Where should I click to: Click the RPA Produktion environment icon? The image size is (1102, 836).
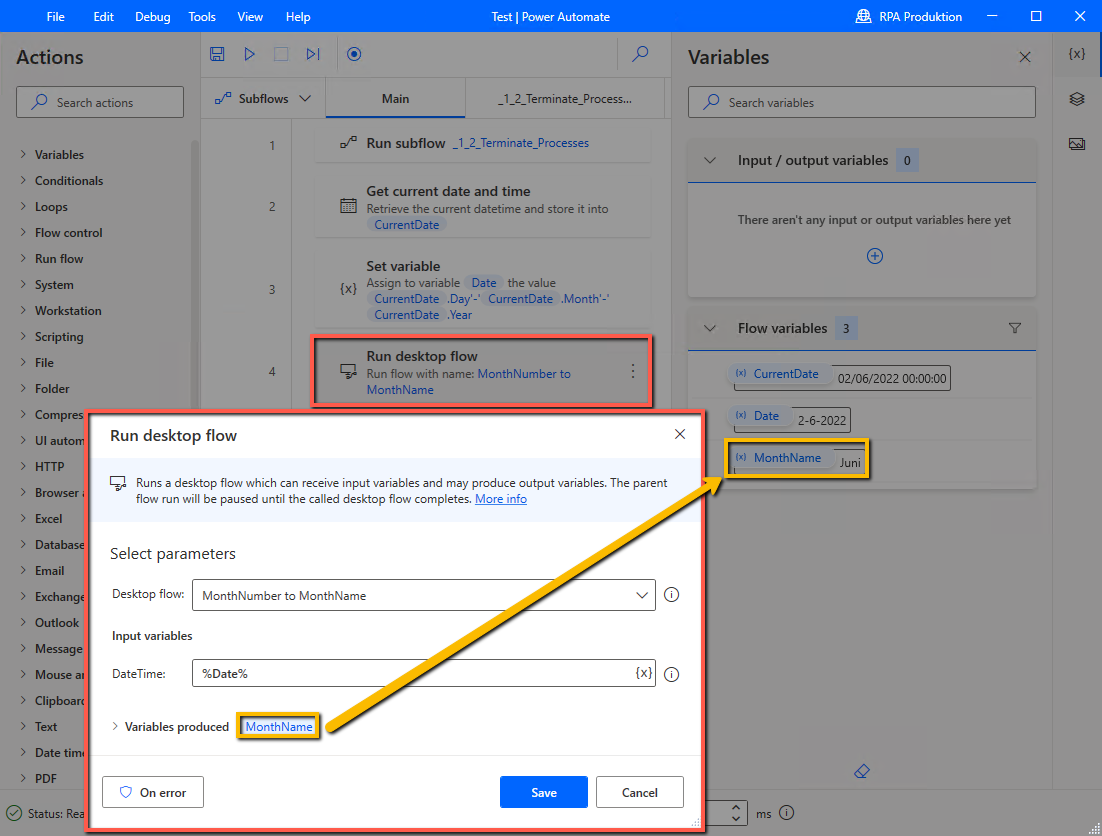pyautogui.click(x=863, y=16)
